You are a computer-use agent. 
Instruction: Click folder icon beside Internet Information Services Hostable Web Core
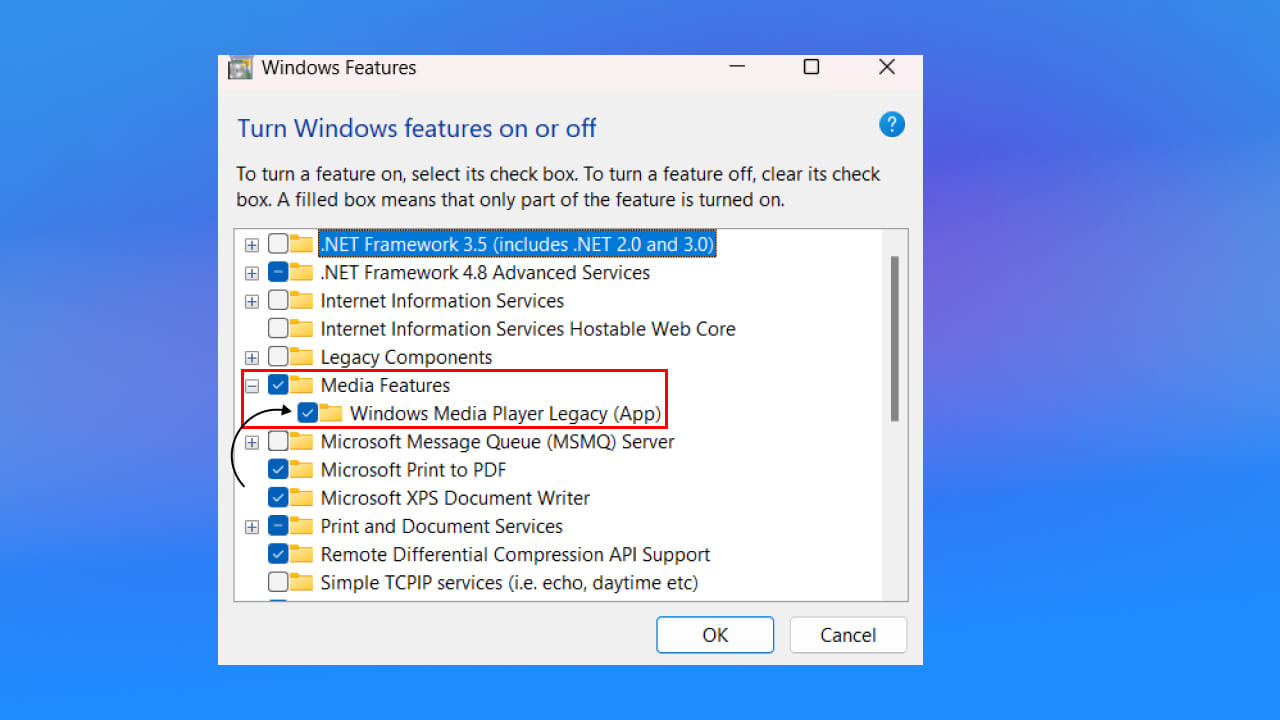pyautogui.click(x=302, y=329)
